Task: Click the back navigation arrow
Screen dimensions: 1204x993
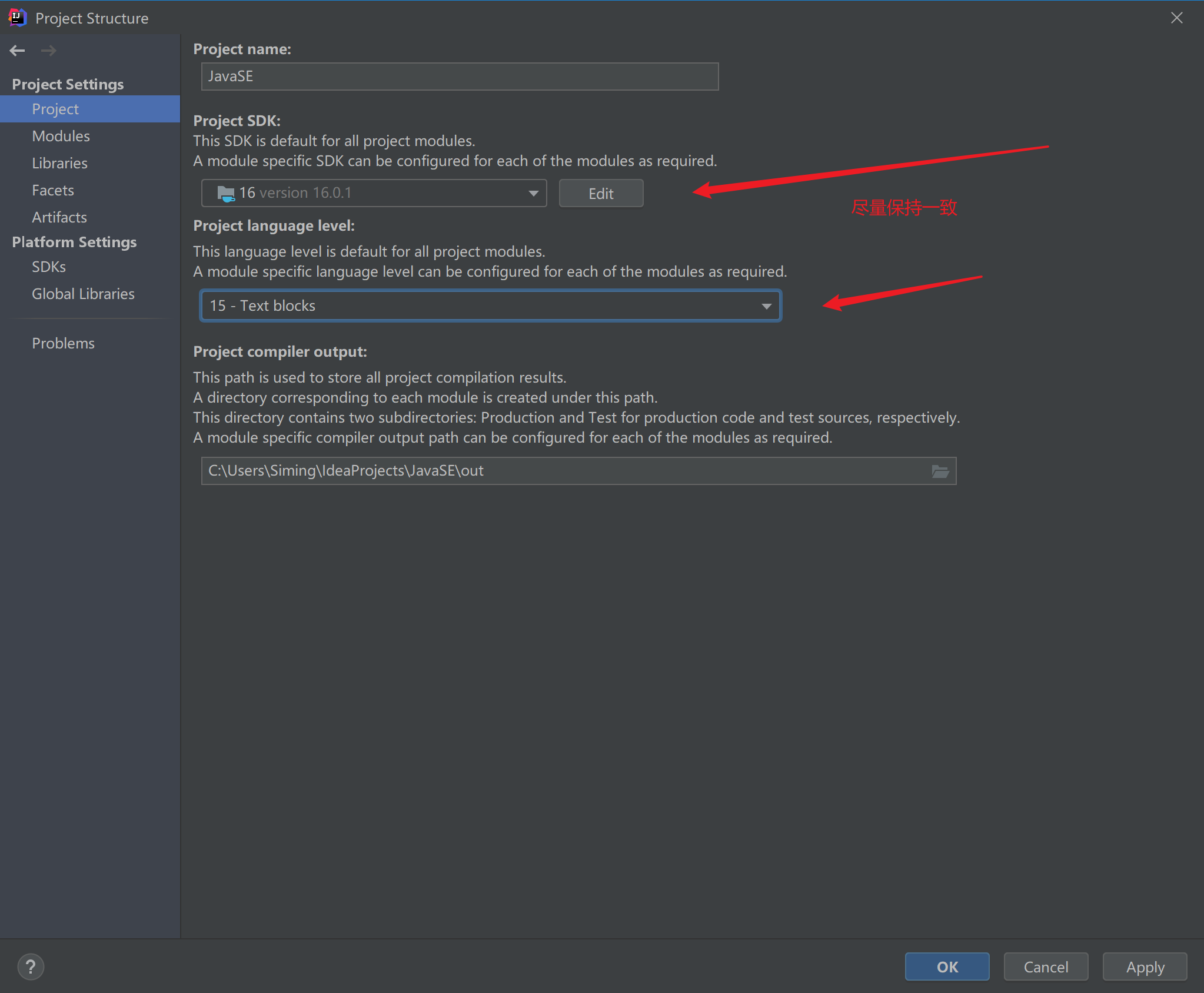Action: tap(17, 51)
